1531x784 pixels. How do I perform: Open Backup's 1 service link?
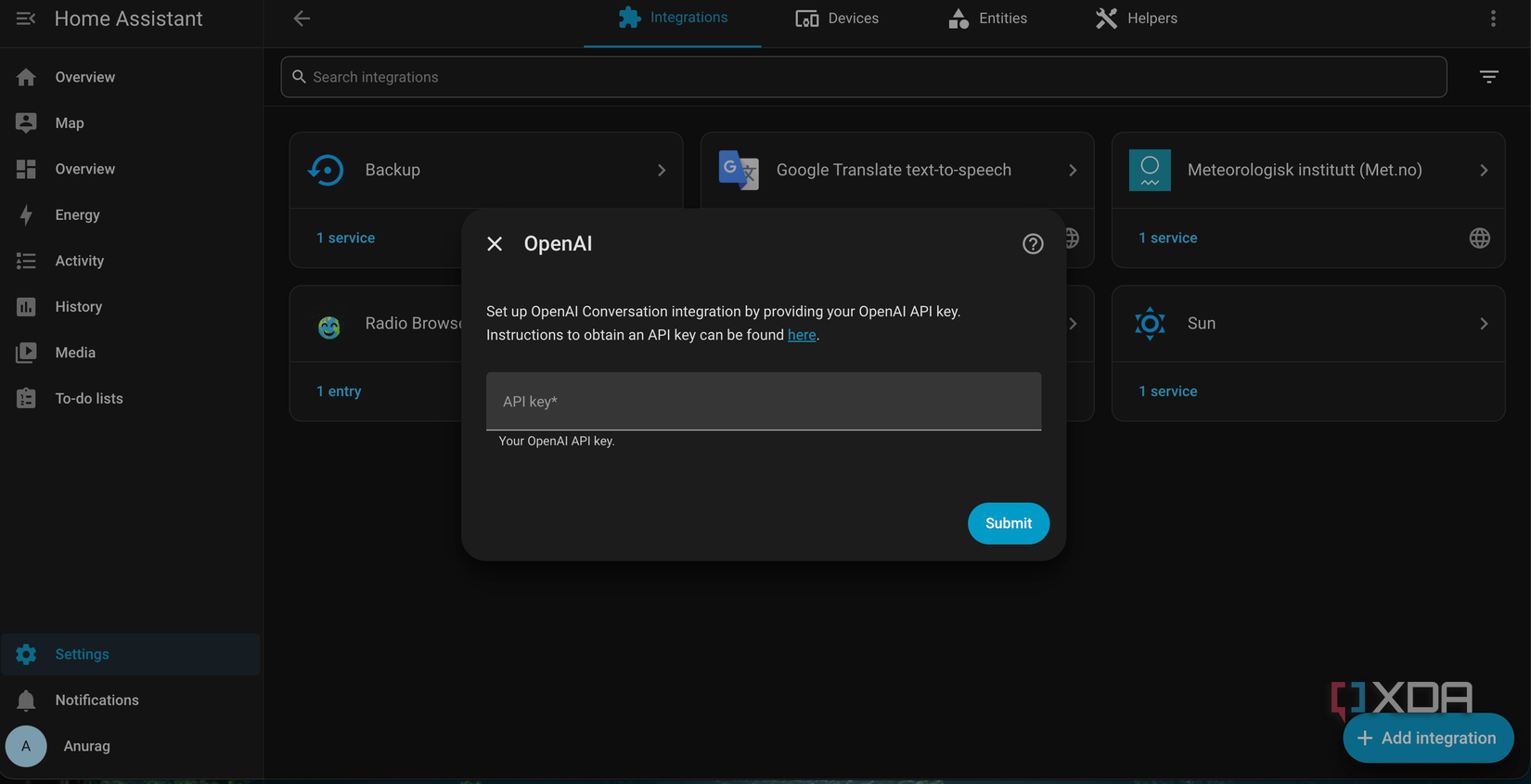(346, 238)
